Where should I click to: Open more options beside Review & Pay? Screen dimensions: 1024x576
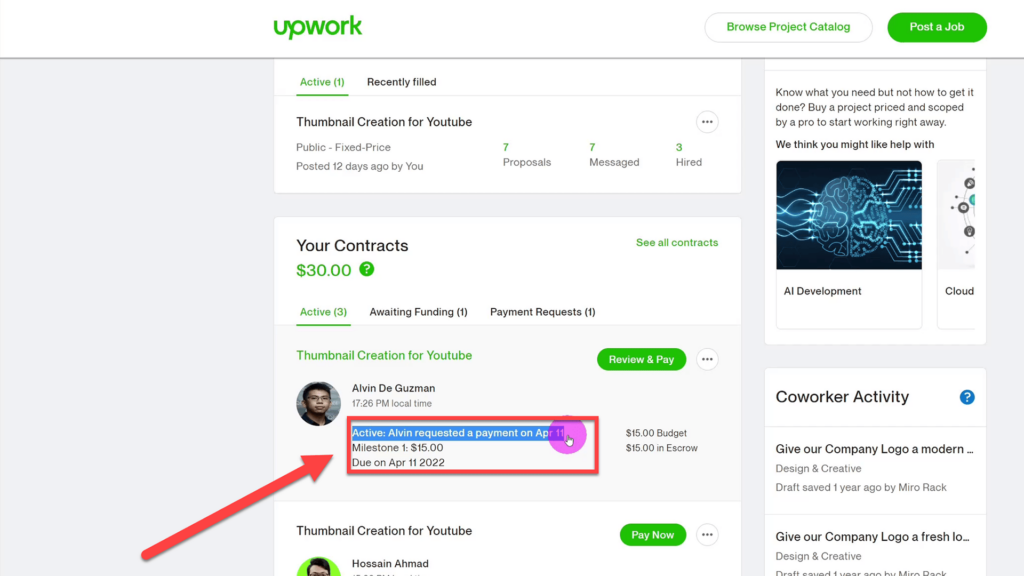707,359
